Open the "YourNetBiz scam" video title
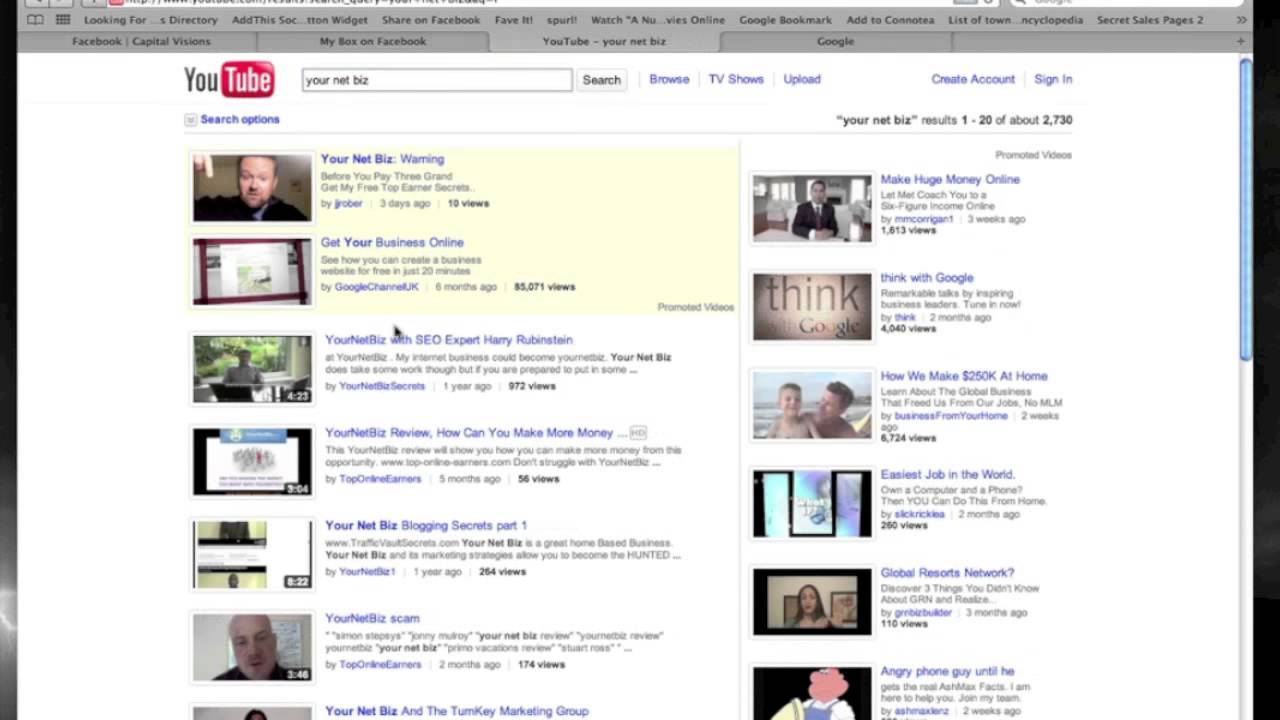The height and width of the screenshot is (720, 1280). pos(372,618)
